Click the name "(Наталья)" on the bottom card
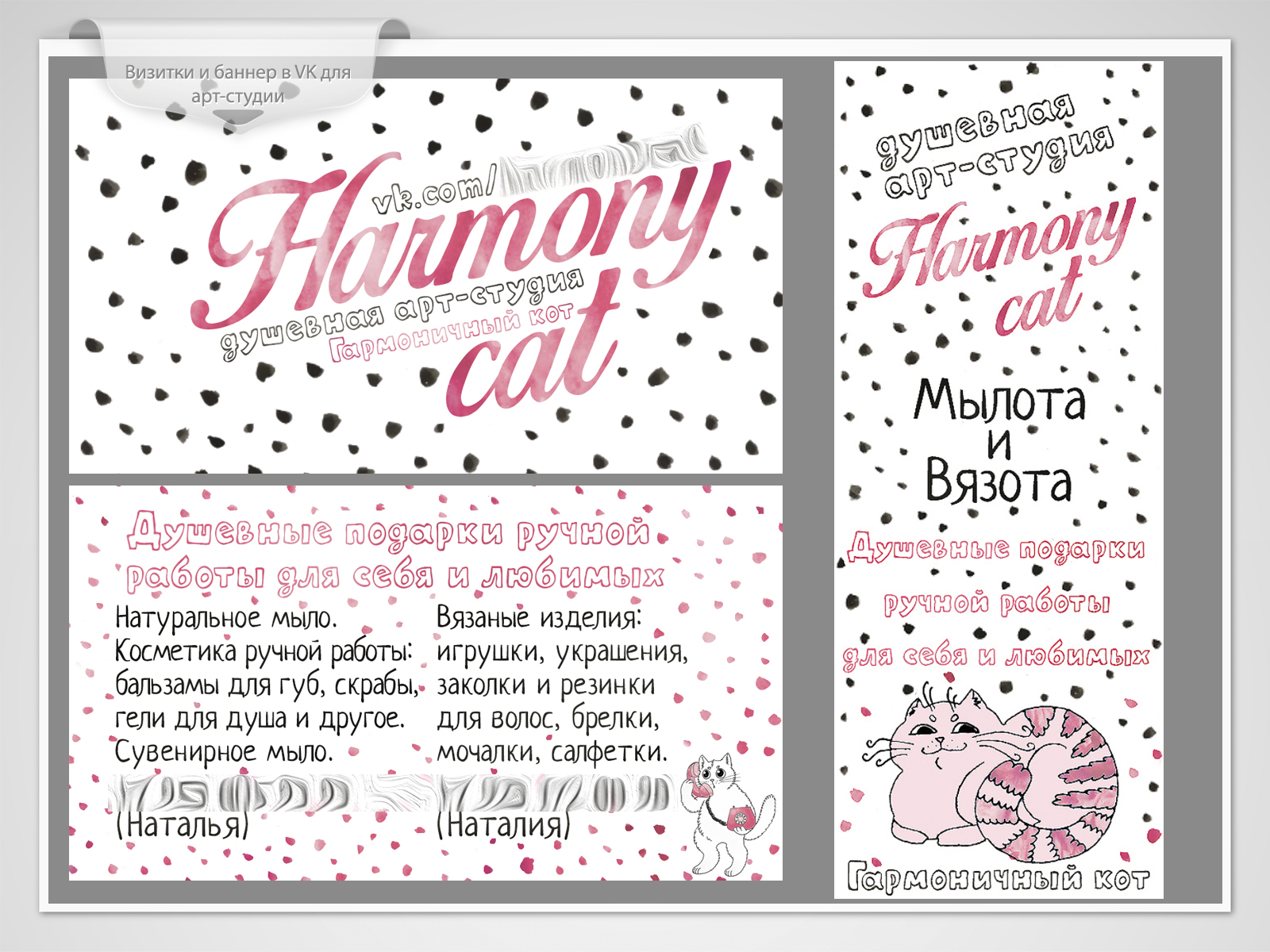1270x952 pixels. (x=183, y=825)
